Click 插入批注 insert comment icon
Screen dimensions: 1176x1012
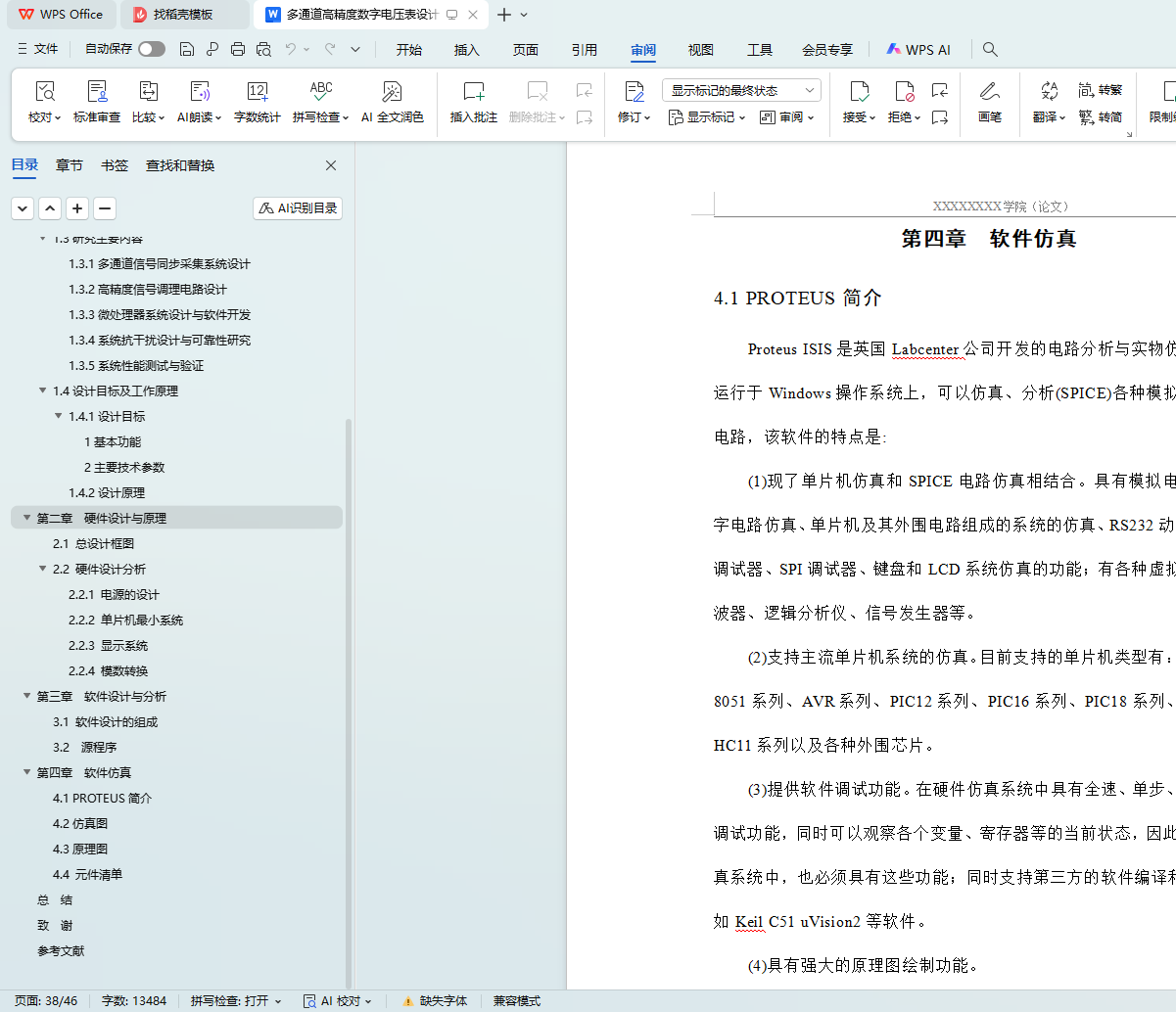coord(474,93)
